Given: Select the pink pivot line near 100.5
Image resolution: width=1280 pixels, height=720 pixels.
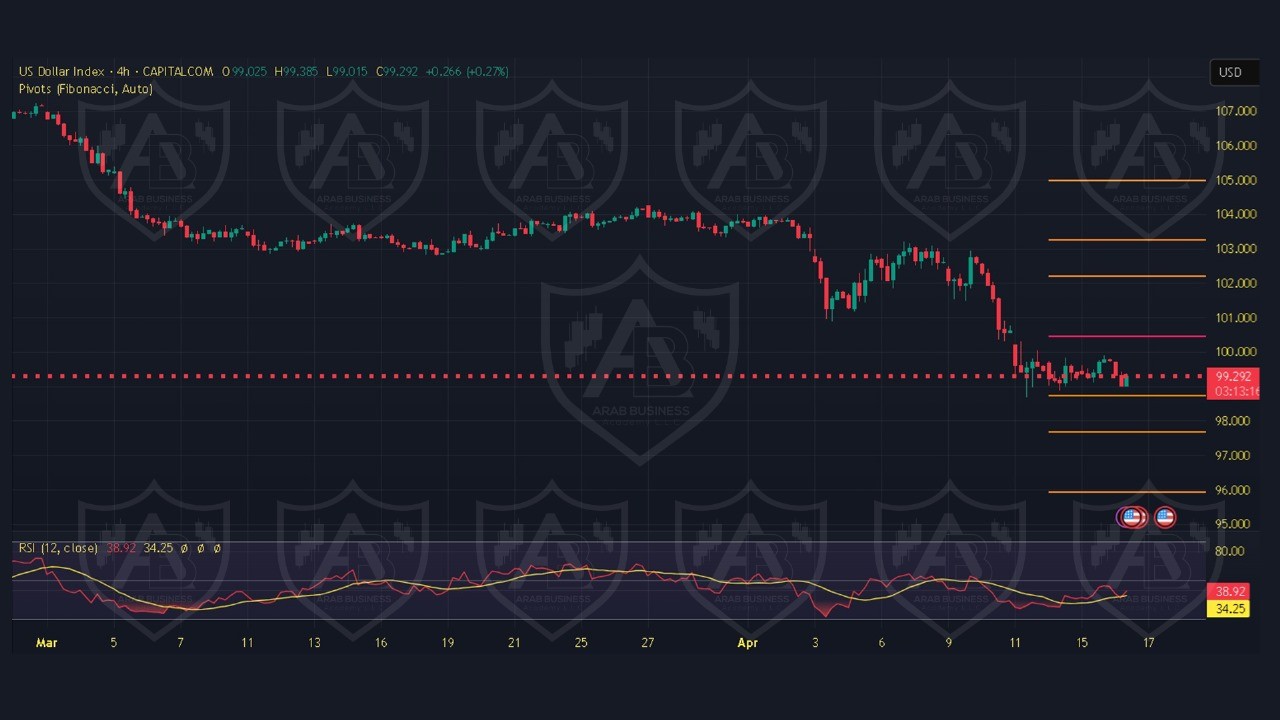Looking at the screenshot, I should point(1126,336).
